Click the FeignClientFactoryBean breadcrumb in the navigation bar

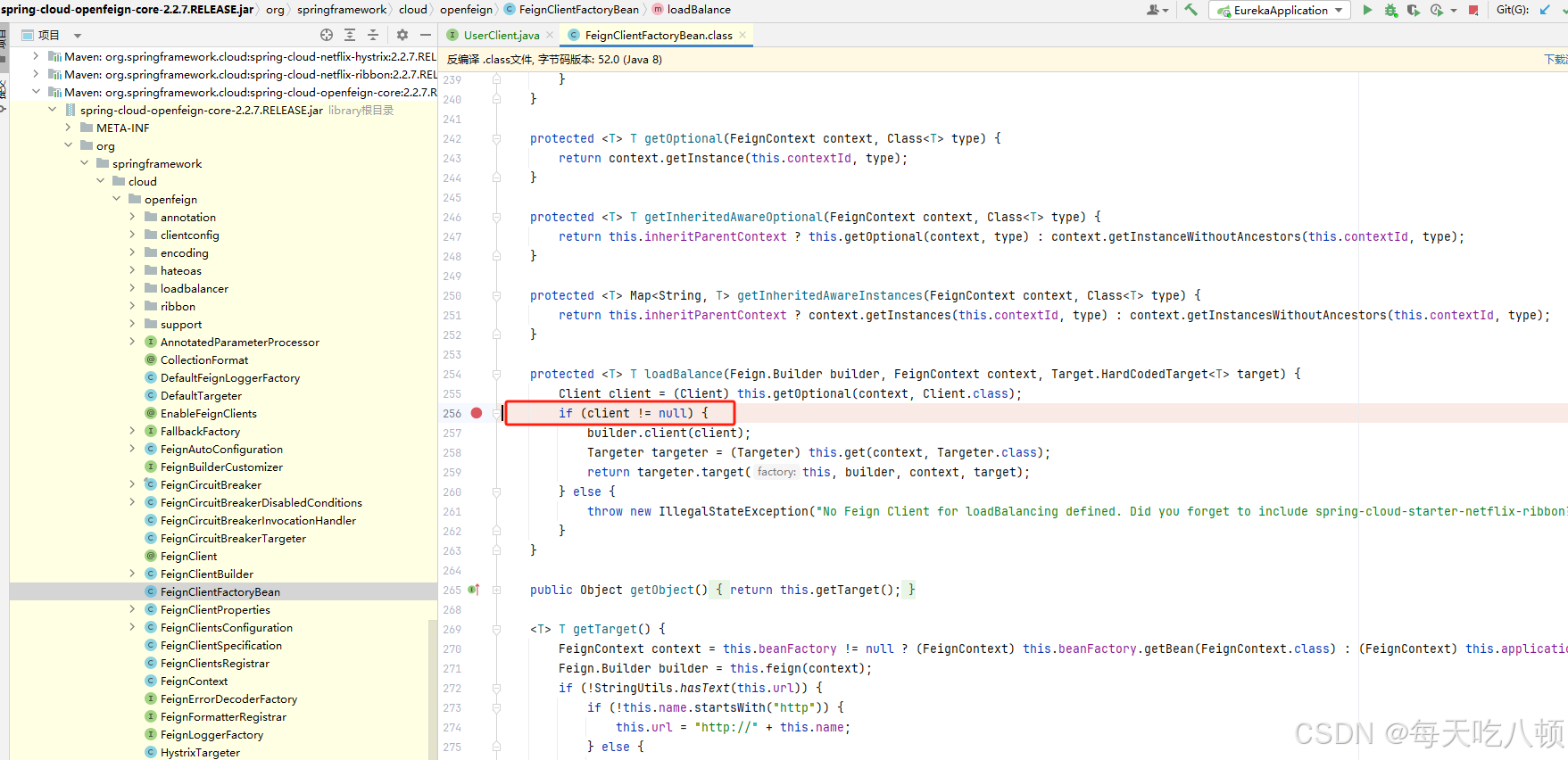point(571,10)
